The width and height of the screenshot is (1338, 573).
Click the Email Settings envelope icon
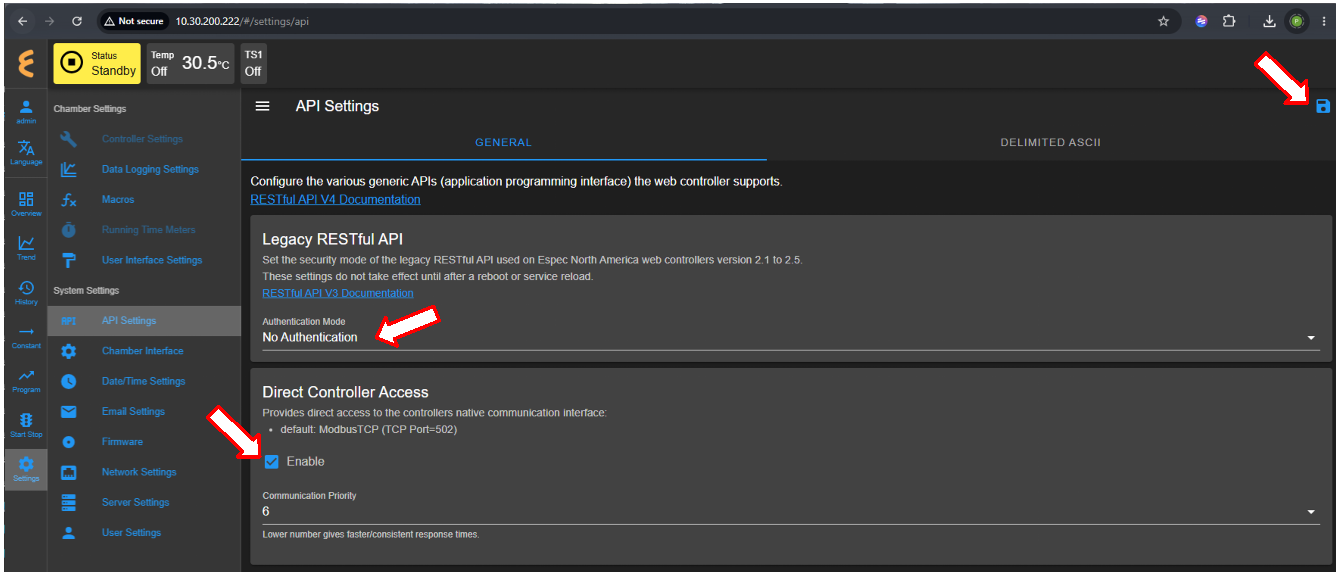click(68, 411)
